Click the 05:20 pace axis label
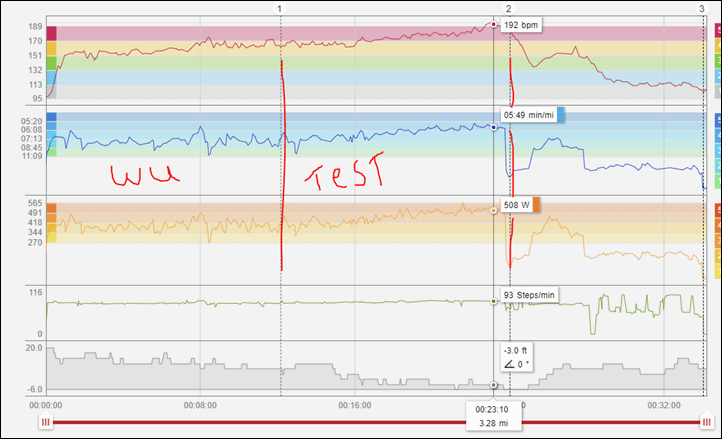Viewport: 722px width, 439px height. tap(31, 121)
